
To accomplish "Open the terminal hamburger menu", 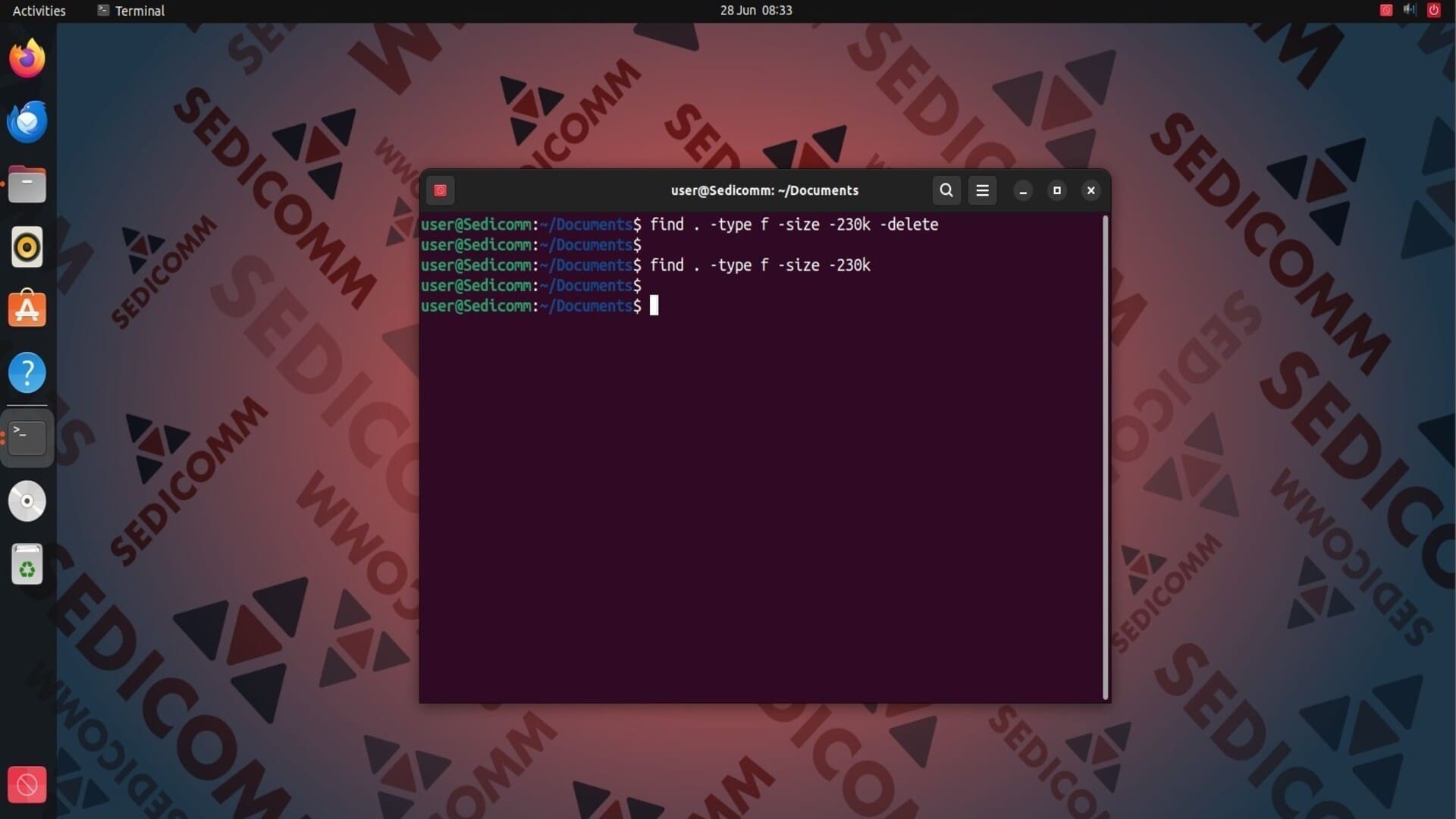I will (982, 190).
